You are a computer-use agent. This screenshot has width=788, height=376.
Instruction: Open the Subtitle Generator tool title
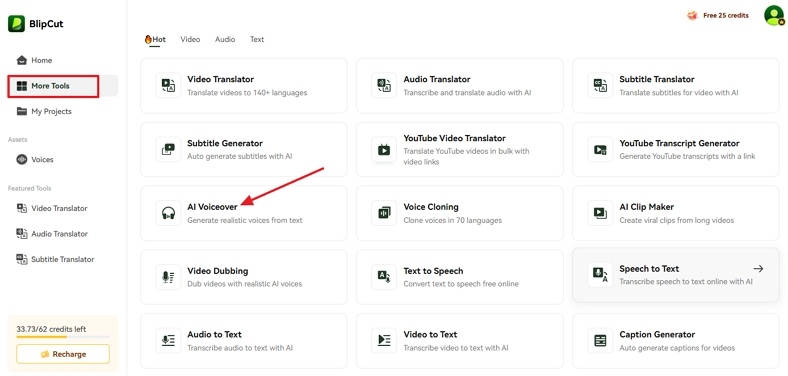[x=225, y=143]
